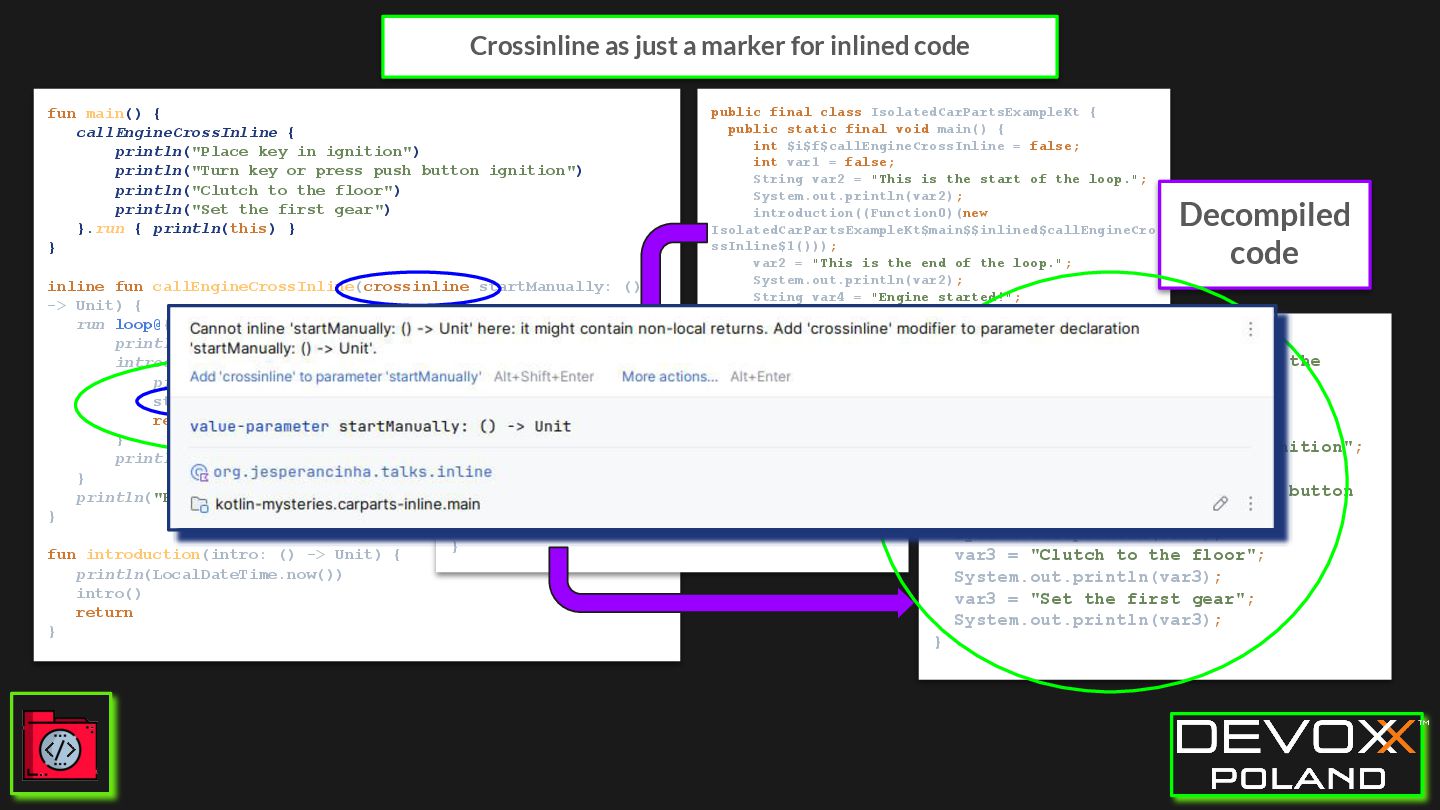Click the Devoxx Poland logo
The width and height of the screenshot is (1440, 810).
tap(1297, 755)
